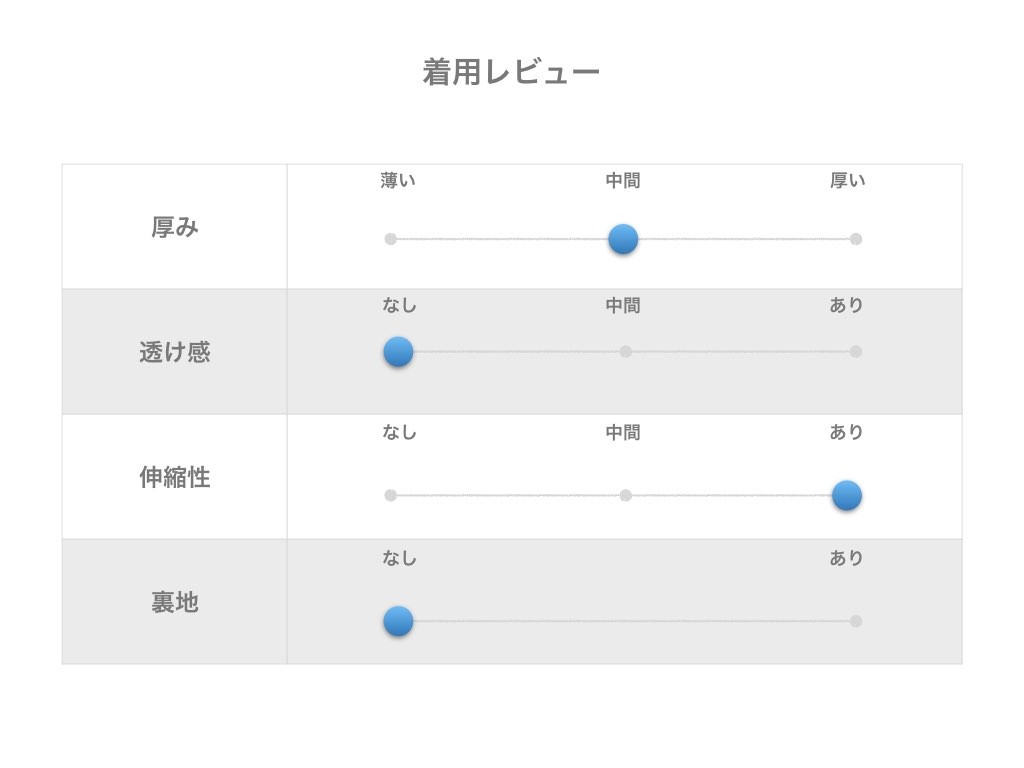Select the 裏地 row heading
Viewport: 1024px width, 768px height.
pyautogui.click(x=175, y=602)
